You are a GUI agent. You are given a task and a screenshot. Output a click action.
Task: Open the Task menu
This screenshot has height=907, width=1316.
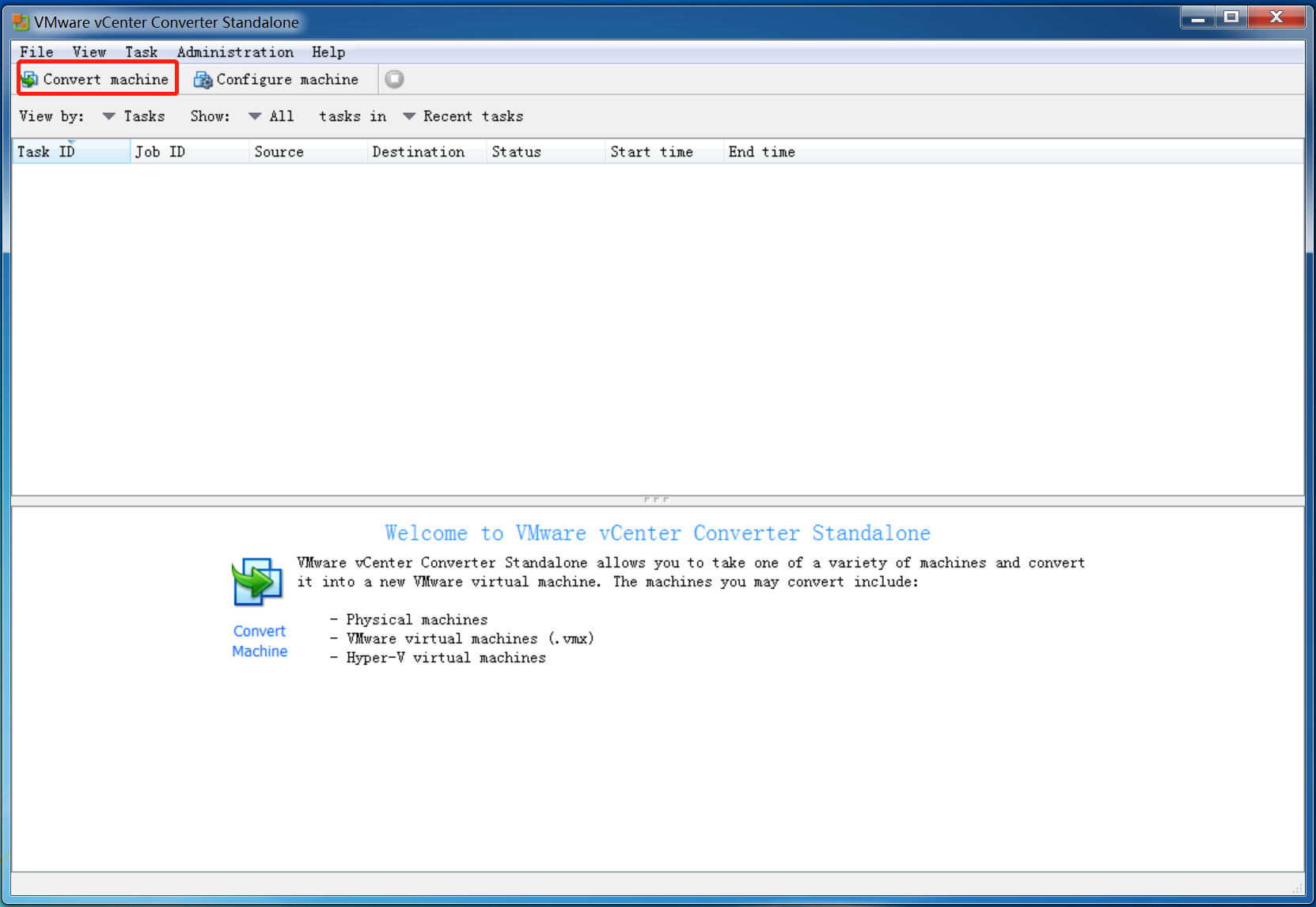[142, 52]
